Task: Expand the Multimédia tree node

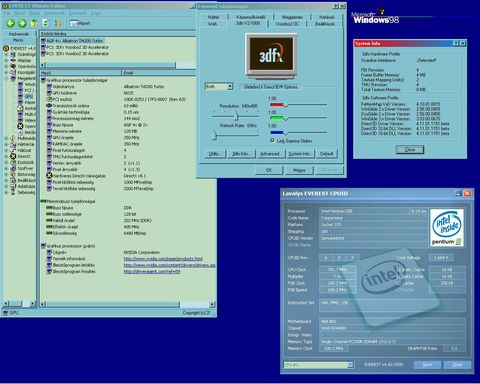Action: pos(6,138)
